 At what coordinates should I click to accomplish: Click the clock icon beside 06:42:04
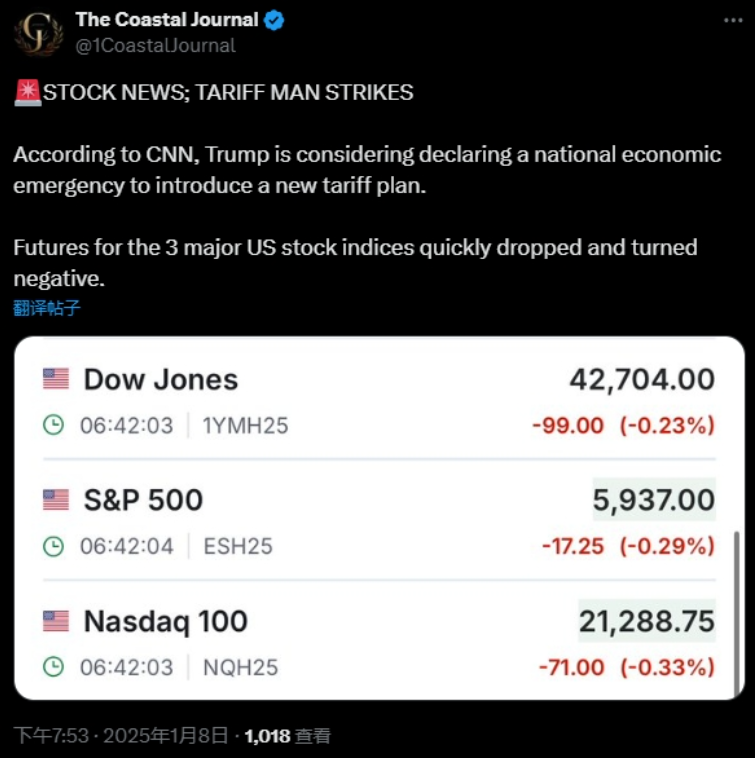(x=53, y=546)
